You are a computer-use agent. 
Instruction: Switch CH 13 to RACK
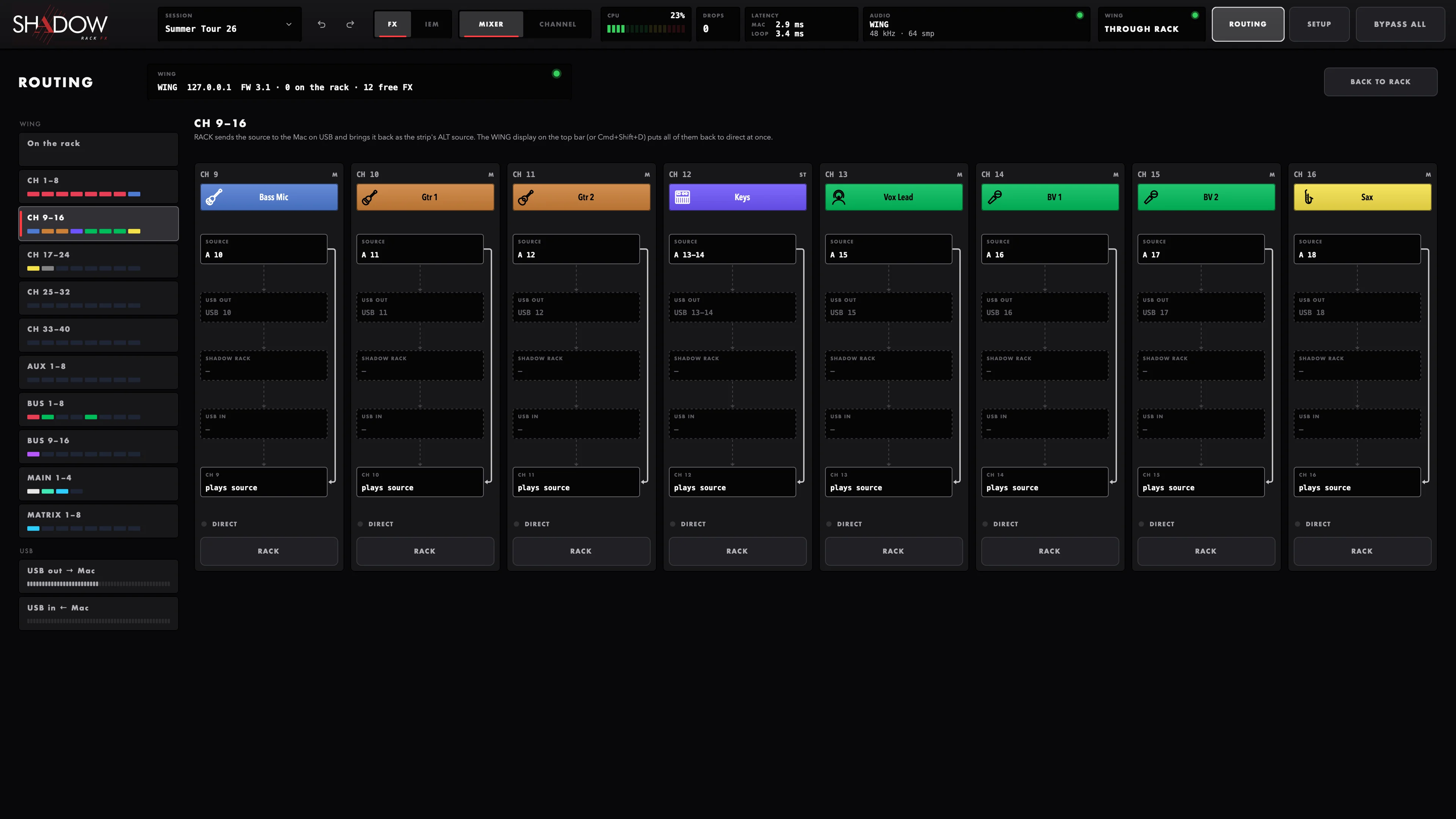click(x=894, y=551)
